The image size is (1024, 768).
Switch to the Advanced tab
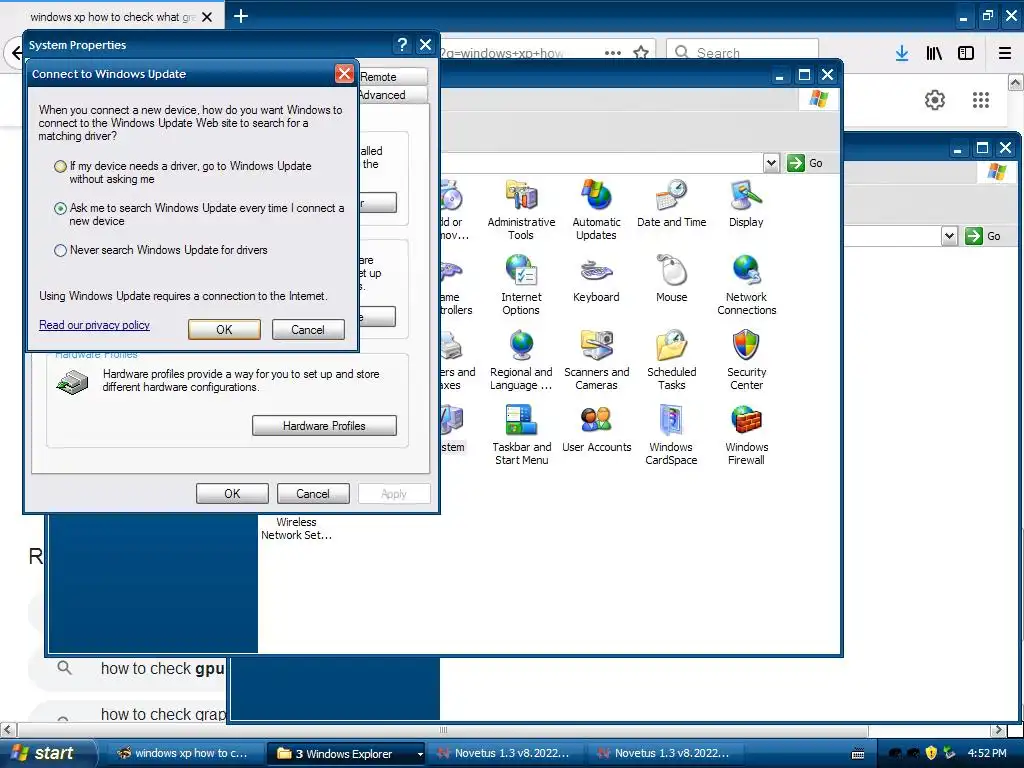[392, 95]
